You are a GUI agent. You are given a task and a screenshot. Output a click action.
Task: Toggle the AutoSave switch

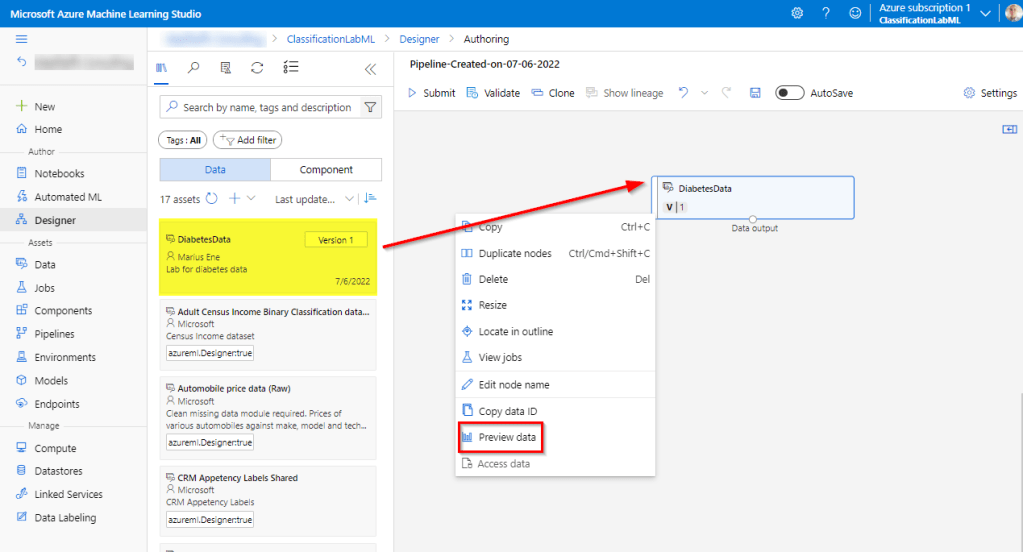pyautogui.click(x=790, y=93)
